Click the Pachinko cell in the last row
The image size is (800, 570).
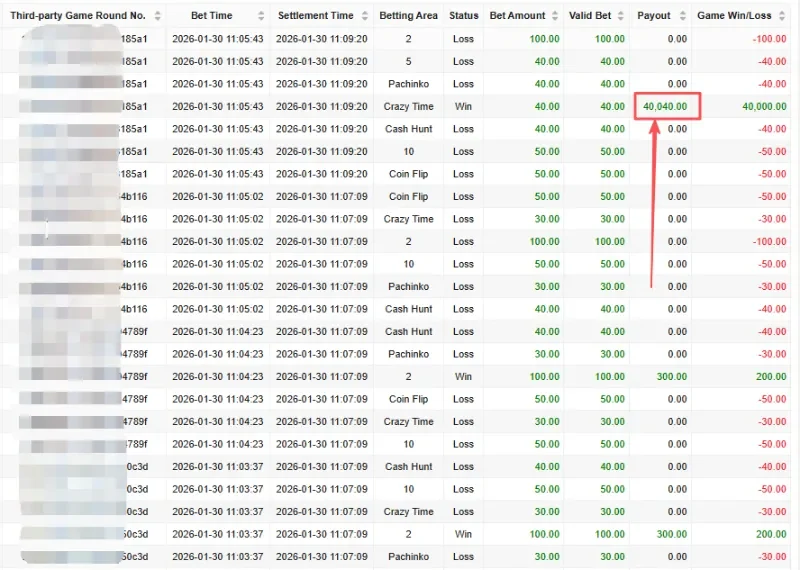tap(408, 557)
